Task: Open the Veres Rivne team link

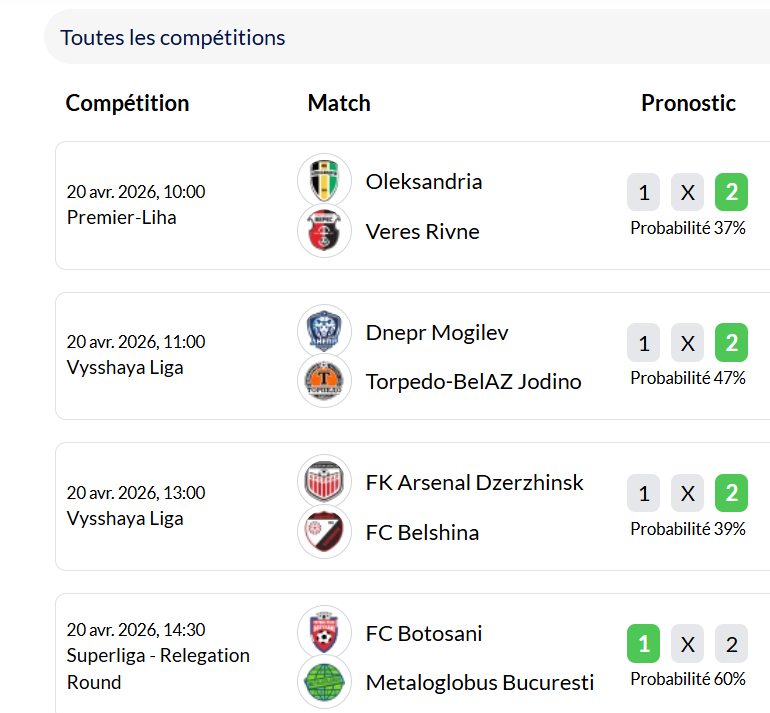Action: pyautogui.click(x=422, y=231)
